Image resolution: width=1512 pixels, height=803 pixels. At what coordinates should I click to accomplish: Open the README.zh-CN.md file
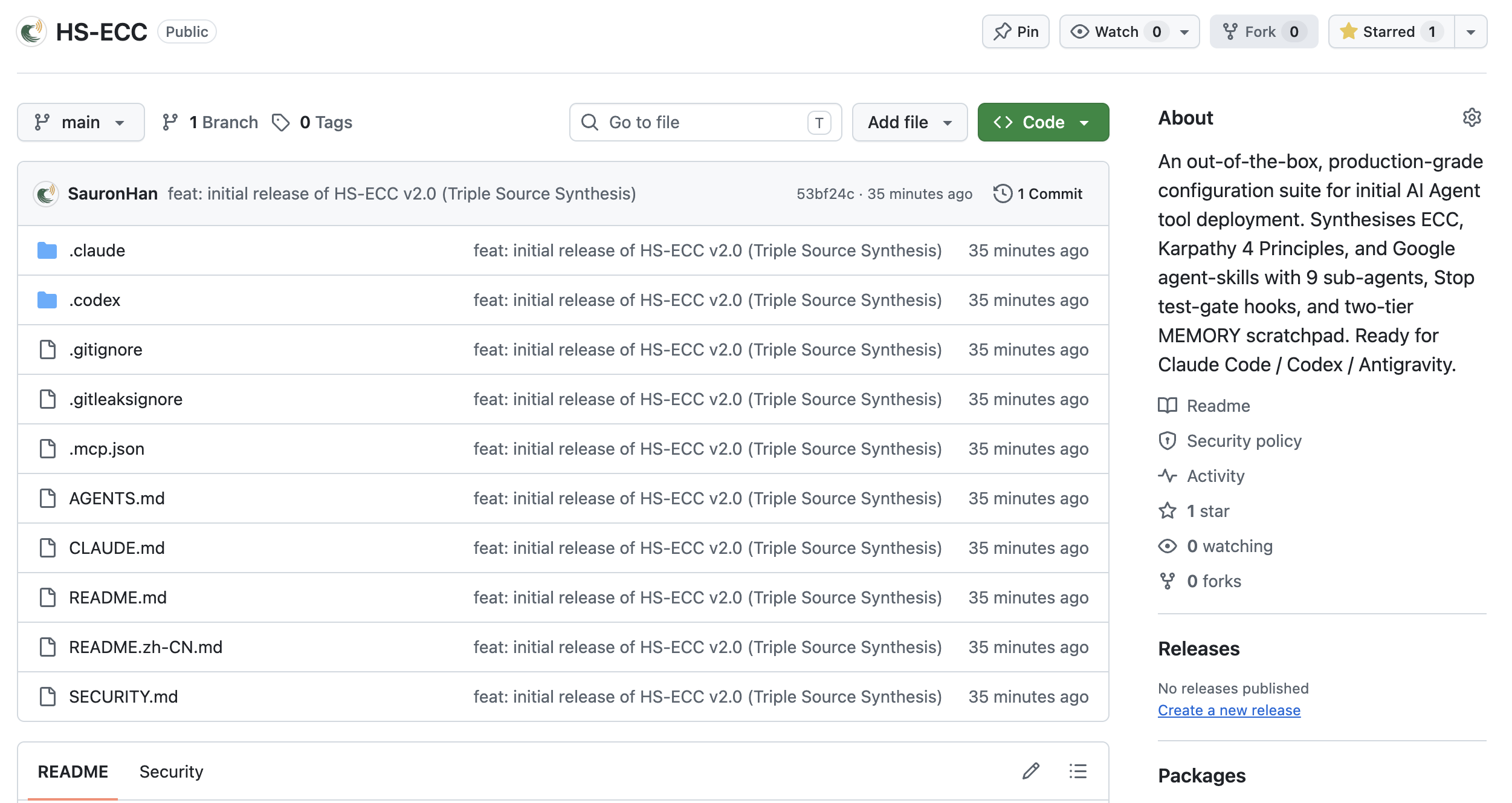click(x=146, y=647)
